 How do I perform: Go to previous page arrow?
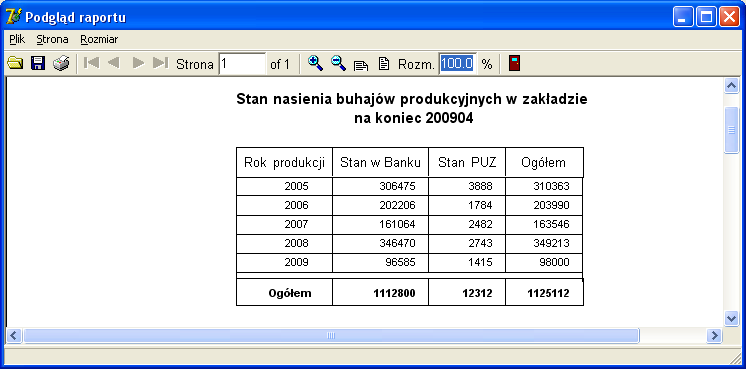tap(113, 63)
